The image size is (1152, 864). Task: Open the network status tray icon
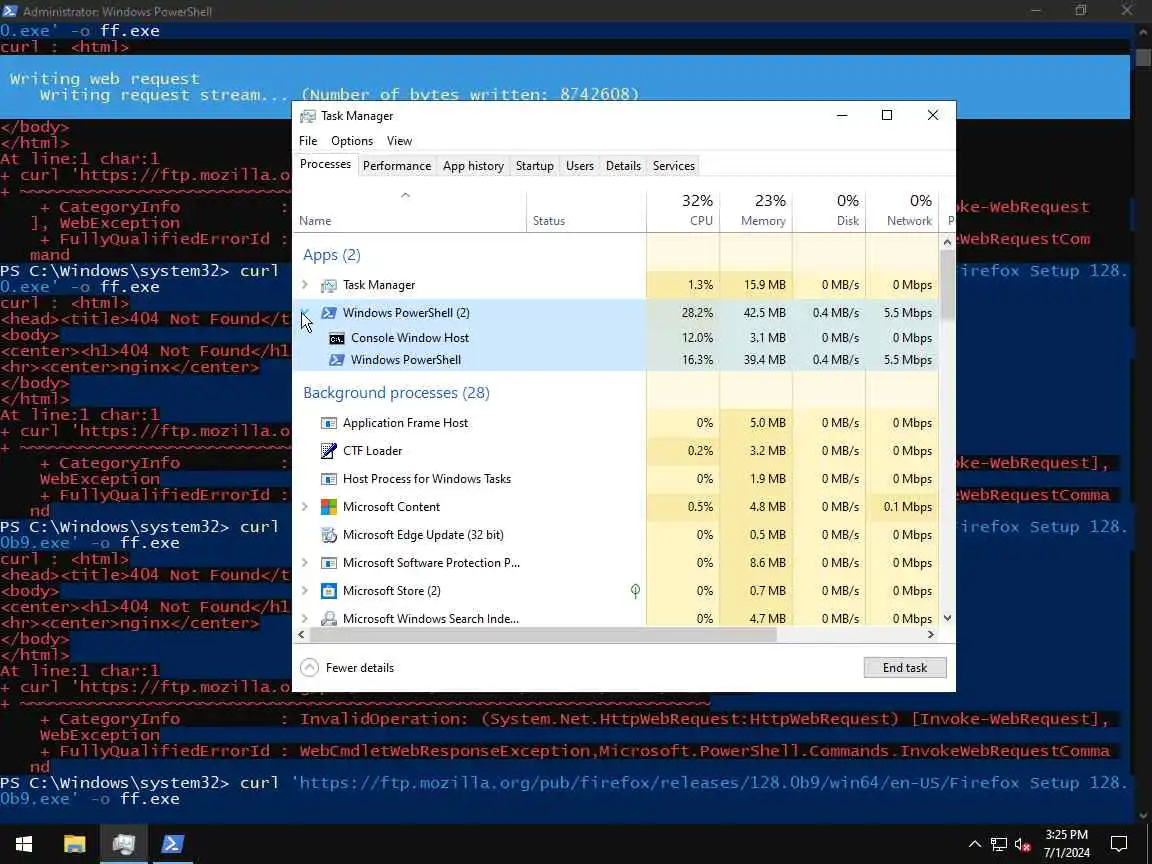[x=998, y=844]
